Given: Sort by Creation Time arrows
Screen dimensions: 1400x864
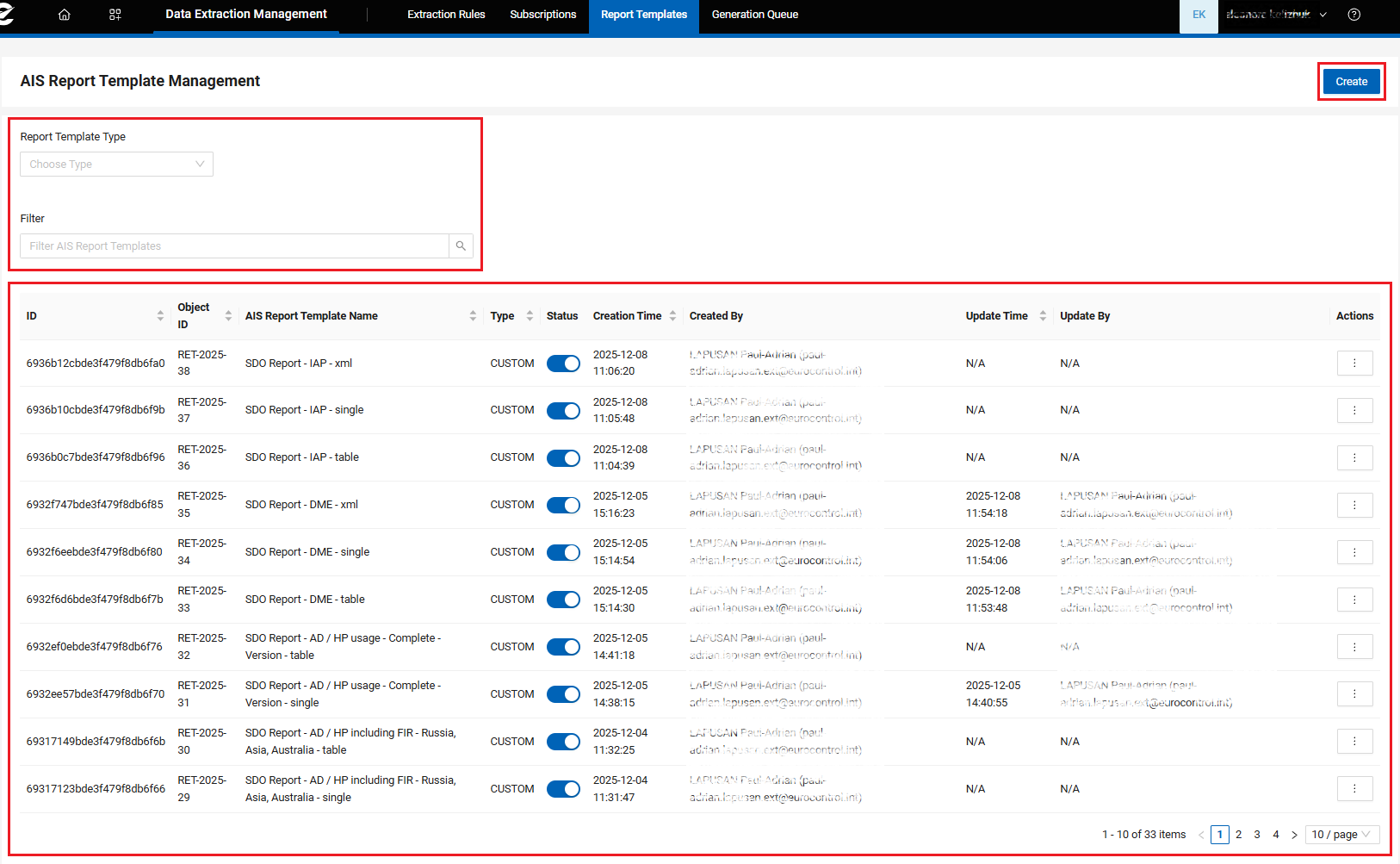Looking at the screenshot, I should (x=672, y=316).
